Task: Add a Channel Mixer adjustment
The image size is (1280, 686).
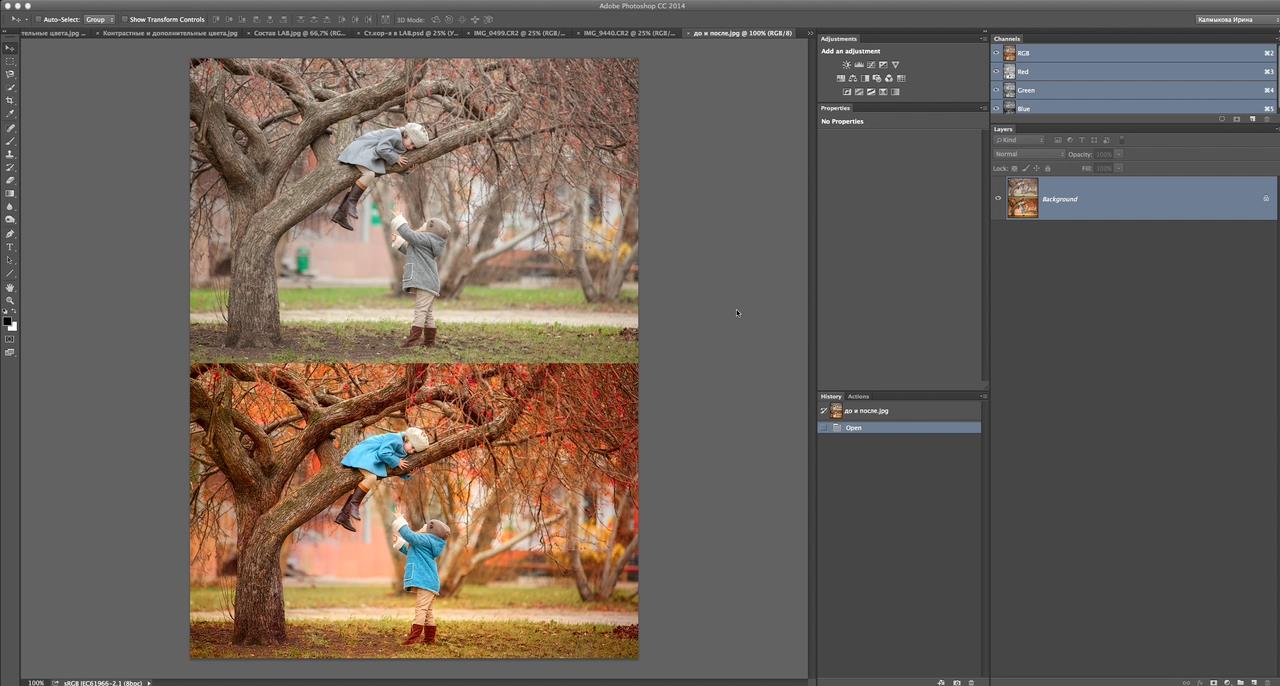Action: 889,78
